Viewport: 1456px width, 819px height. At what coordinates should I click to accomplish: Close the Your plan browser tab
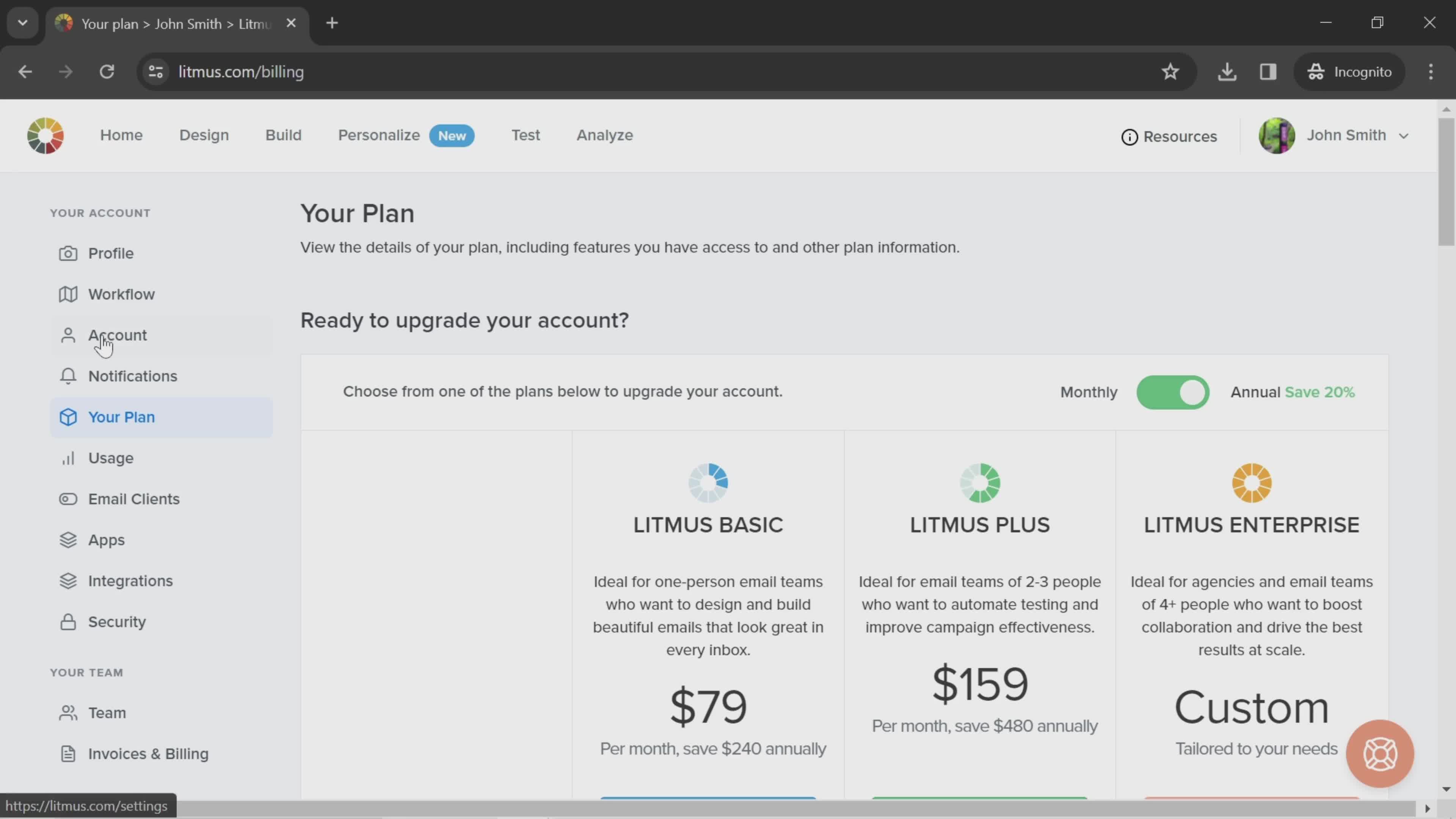tap(291, 23)
